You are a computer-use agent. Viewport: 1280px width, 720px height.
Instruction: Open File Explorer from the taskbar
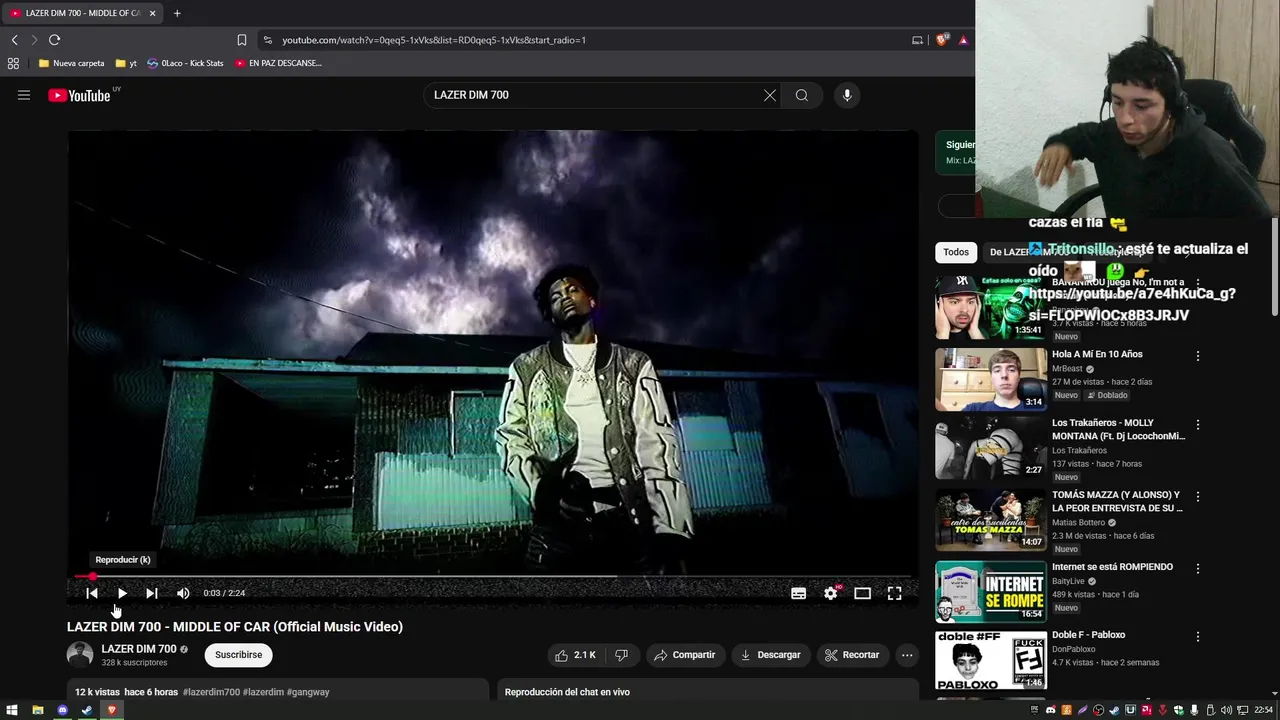pos(37,710)
